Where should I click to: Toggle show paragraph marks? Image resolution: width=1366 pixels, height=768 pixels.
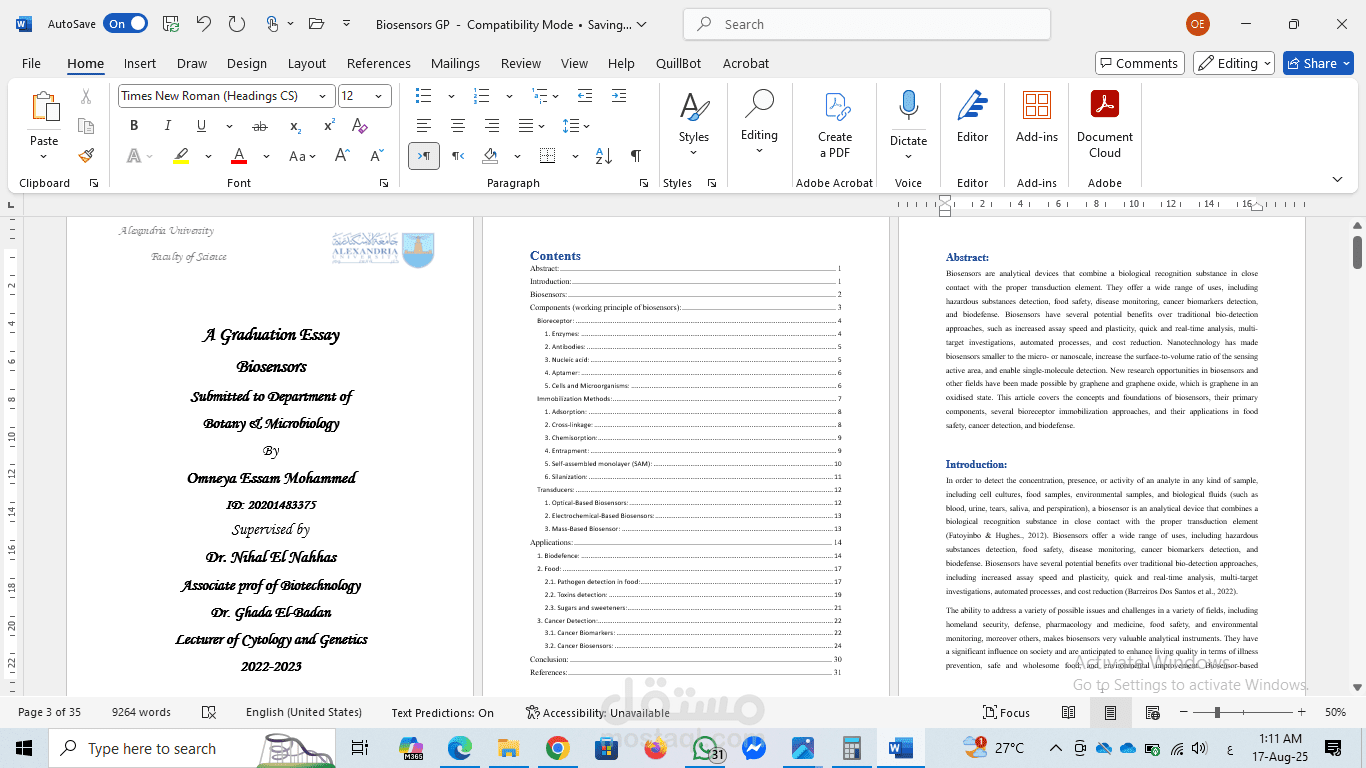click(636, 156)
